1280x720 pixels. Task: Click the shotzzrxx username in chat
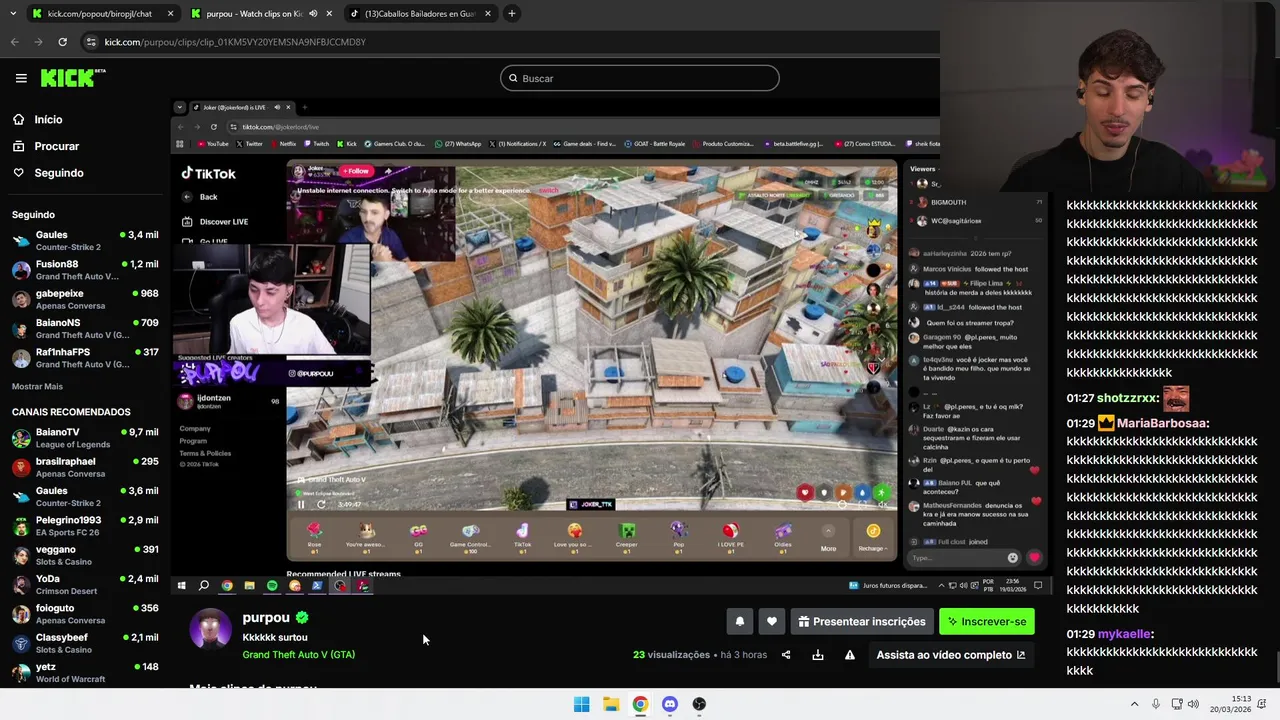(1128, 398)
